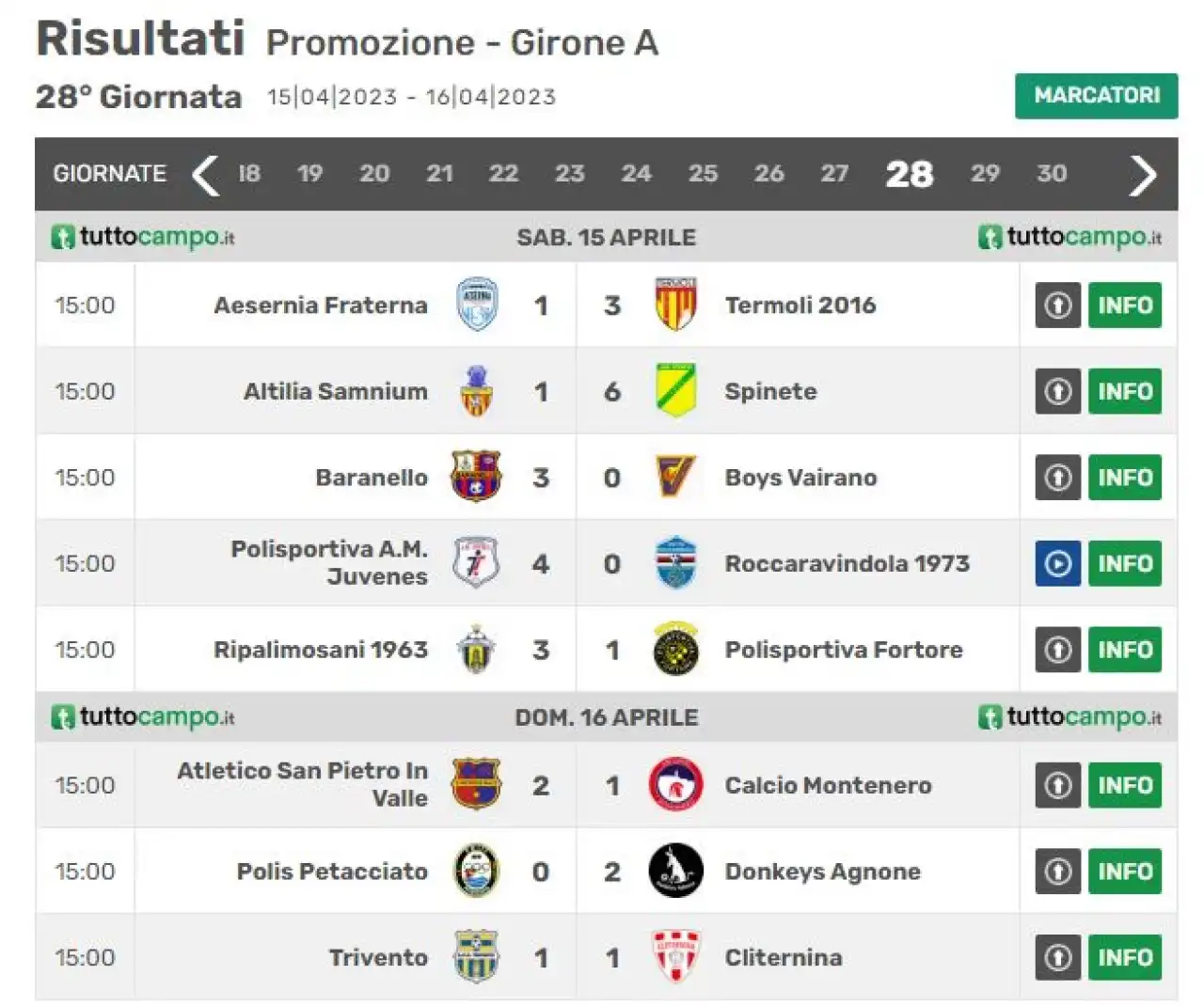
Task: Open the MARCATORI button
Action: coord(1096,96)
